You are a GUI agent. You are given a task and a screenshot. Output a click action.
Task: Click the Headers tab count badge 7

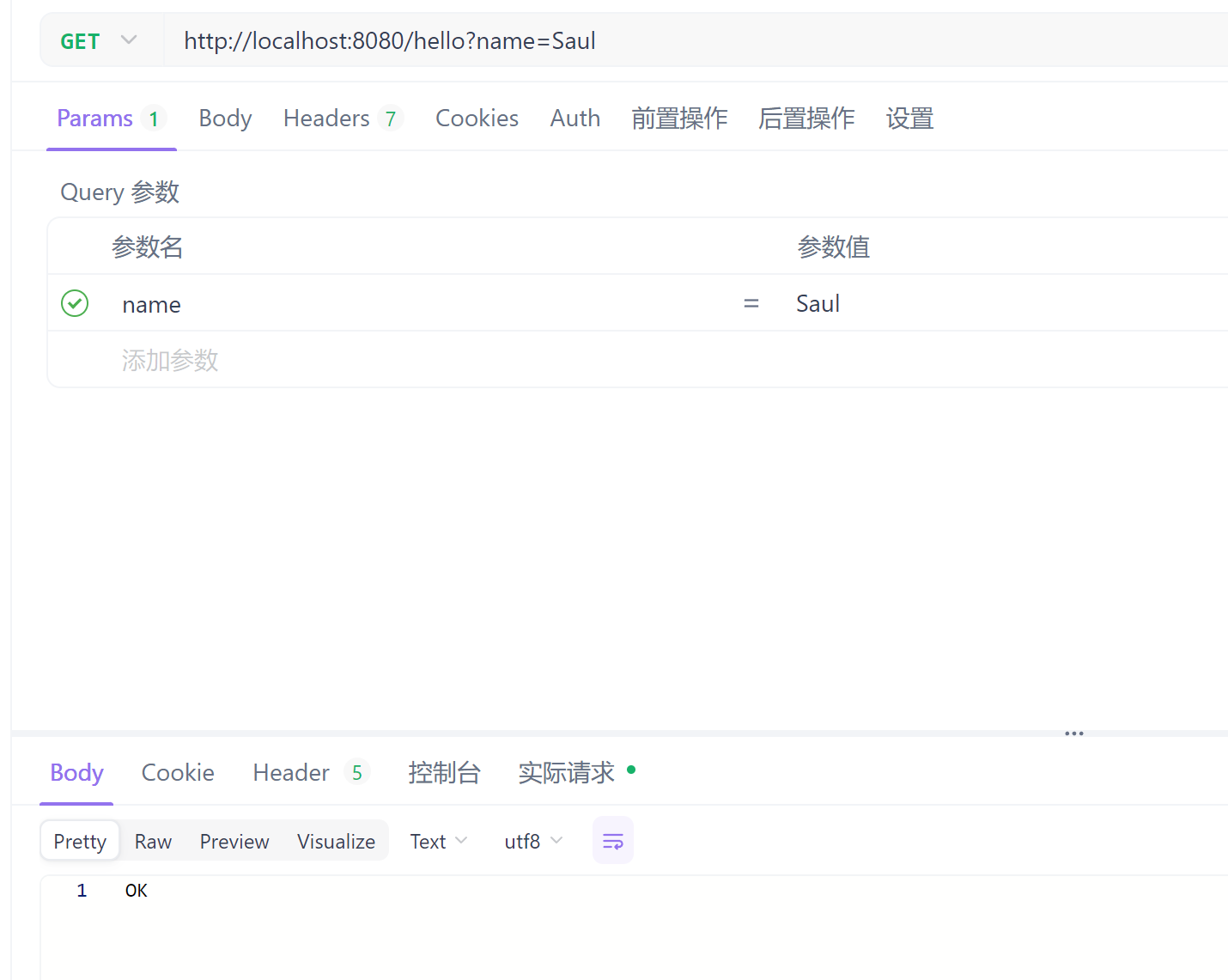click(391, 118)
